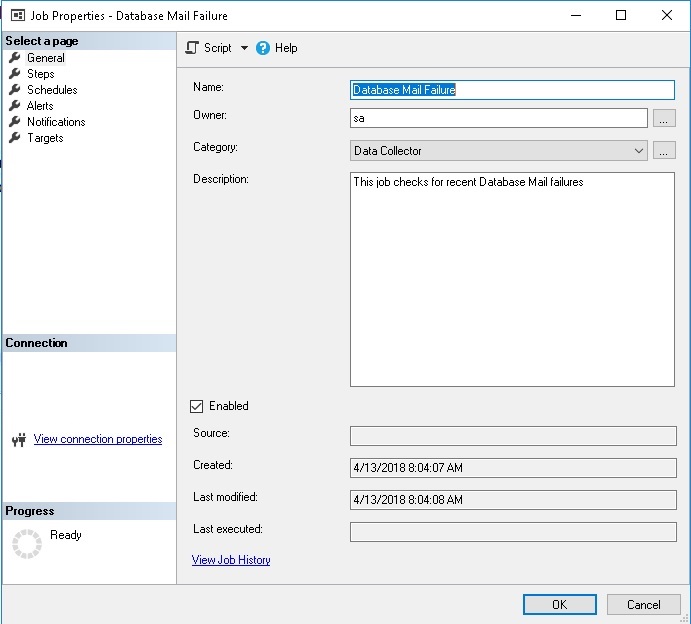Open the Help icon in toolbar
The image size is (691, 624).
pos(263,48)
